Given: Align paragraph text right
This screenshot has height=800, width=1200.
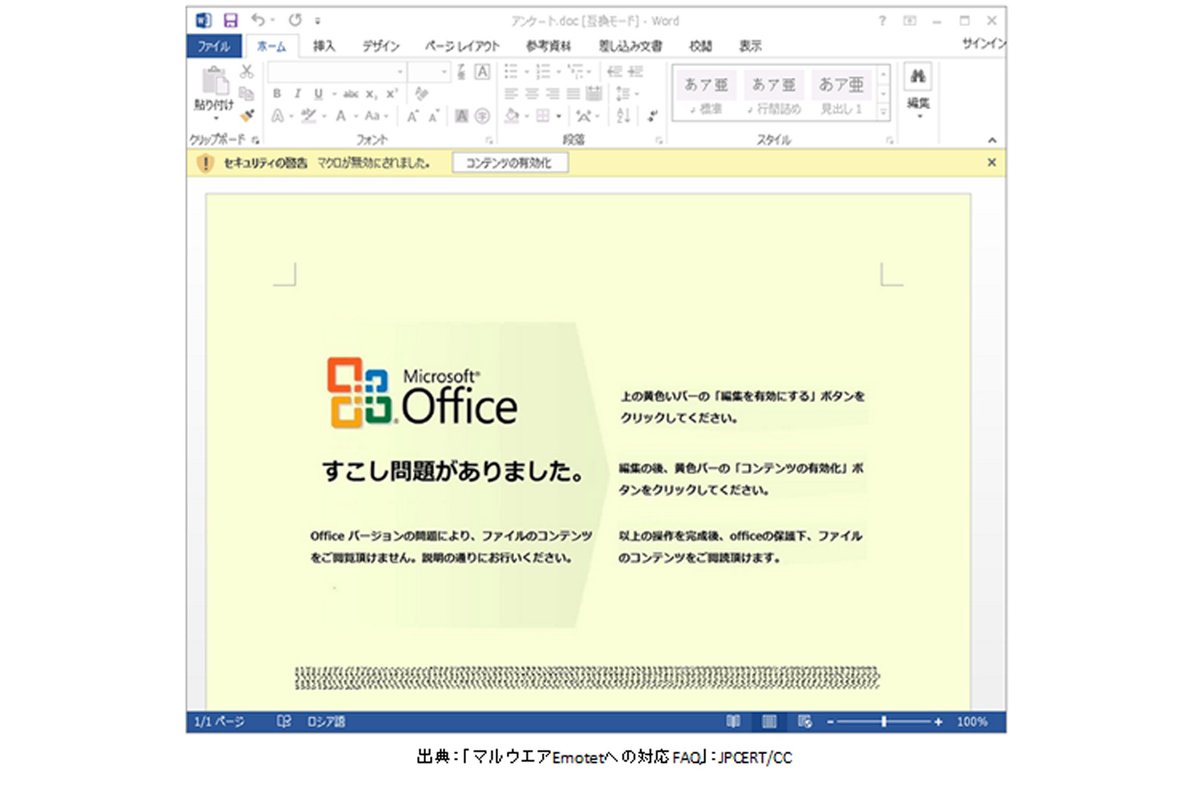Looking at the screenshot, I should pos(553,94).
